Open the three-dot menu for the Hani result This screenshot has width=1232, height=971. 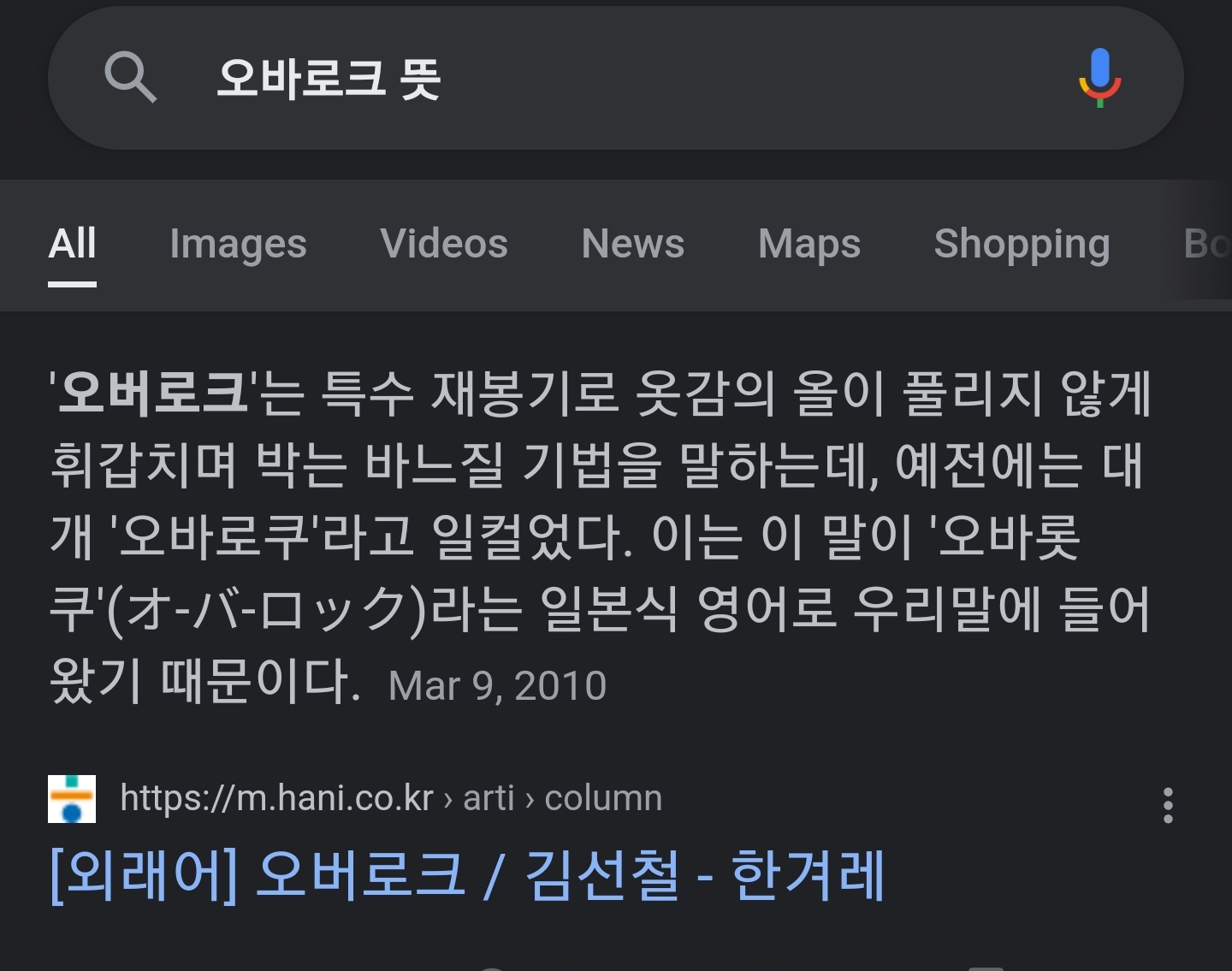[1168, 805]
